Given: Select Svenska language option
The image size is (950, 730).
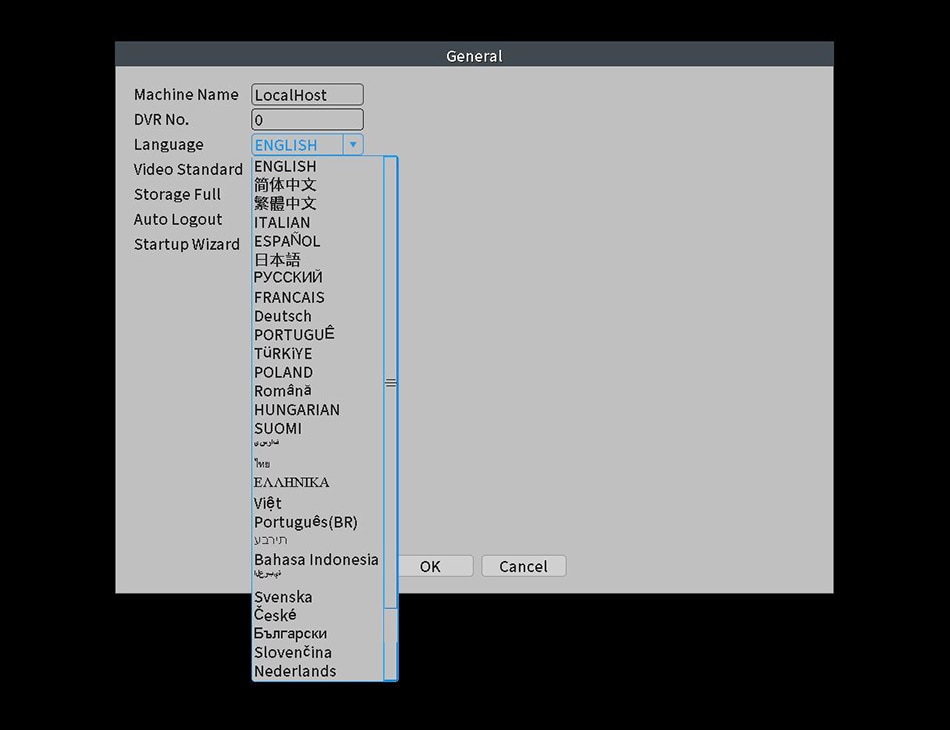Looking at the screenshot, I should tap(284, 597).
